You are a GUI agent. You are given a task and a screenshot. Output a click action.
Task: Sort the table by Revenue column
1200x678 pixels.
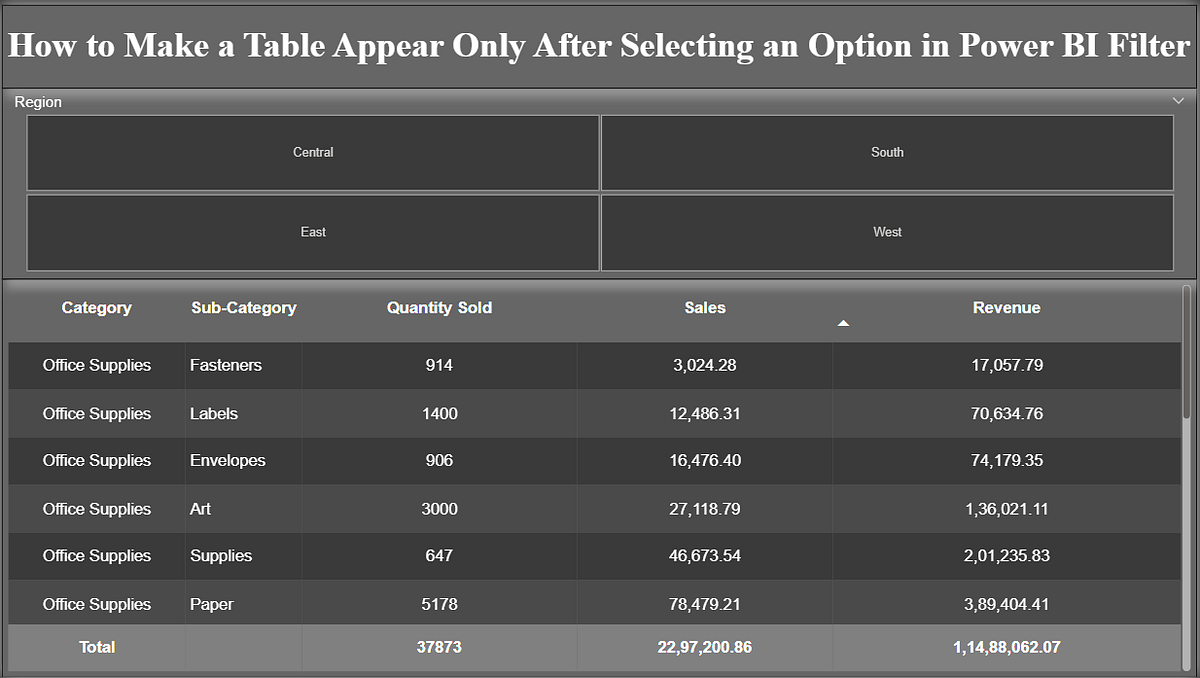tap(1006, 308)
